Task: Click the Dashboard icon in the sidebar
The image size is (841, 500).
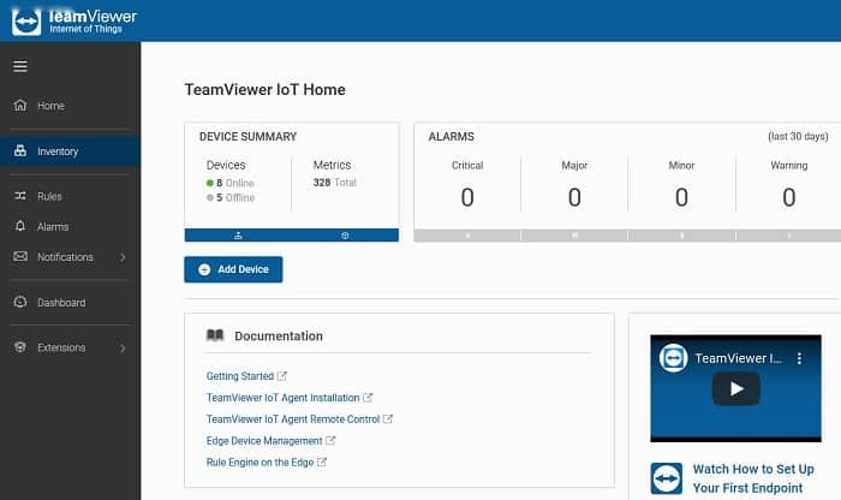Action: coord(20,302)
